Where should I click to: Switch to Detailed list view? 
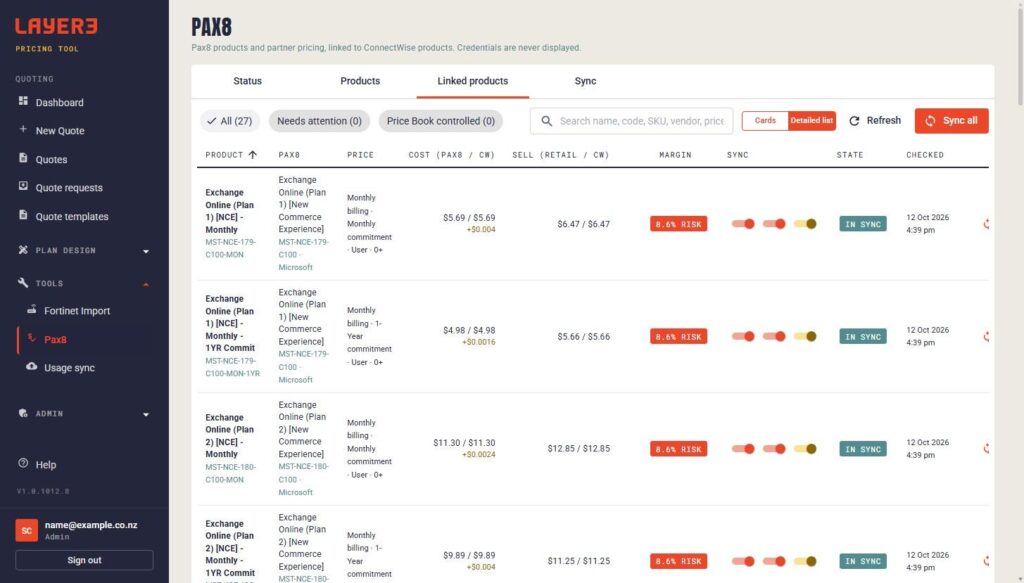click(x=812, y=121)
